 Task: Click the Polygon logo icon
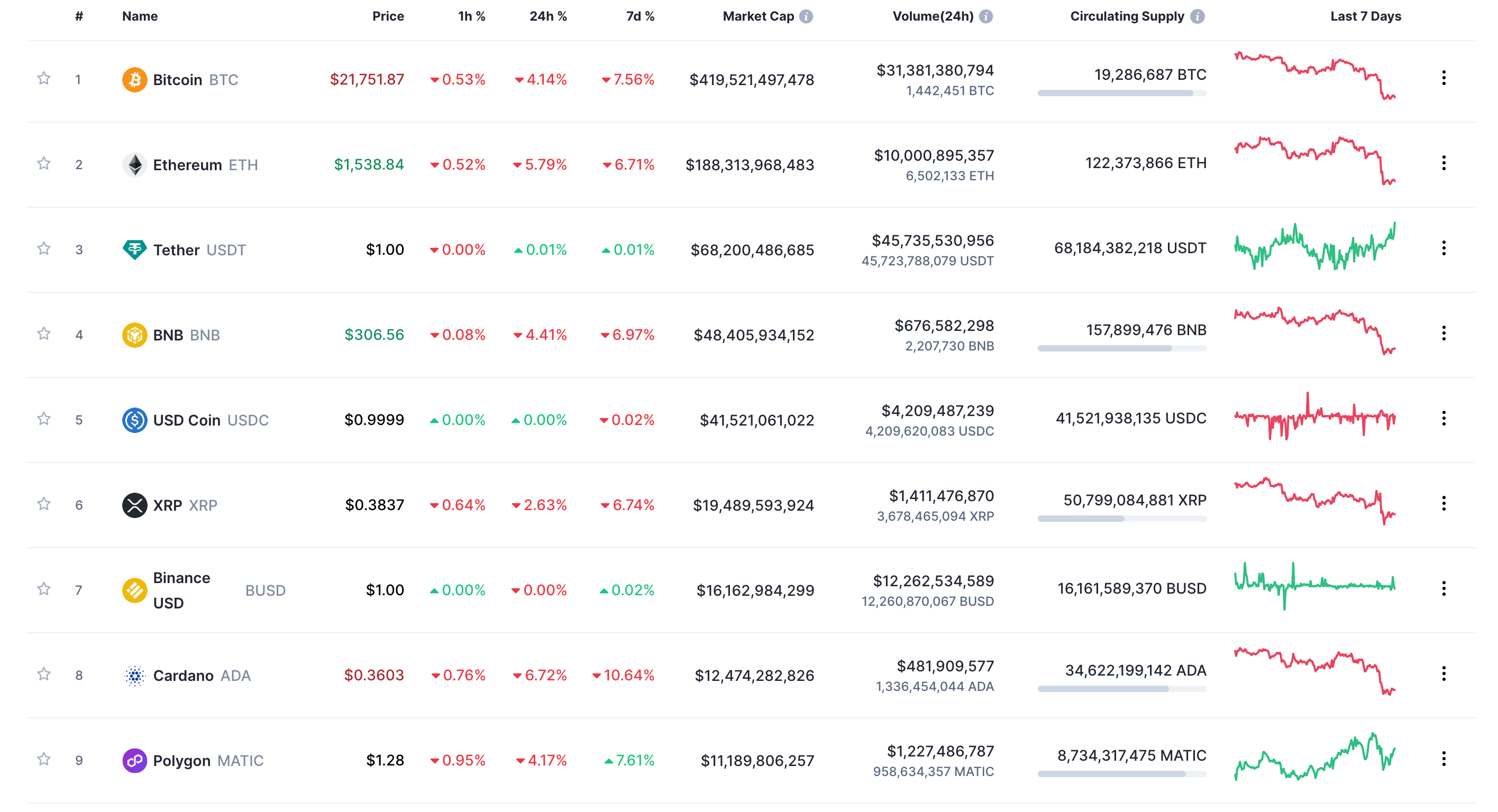134,760
